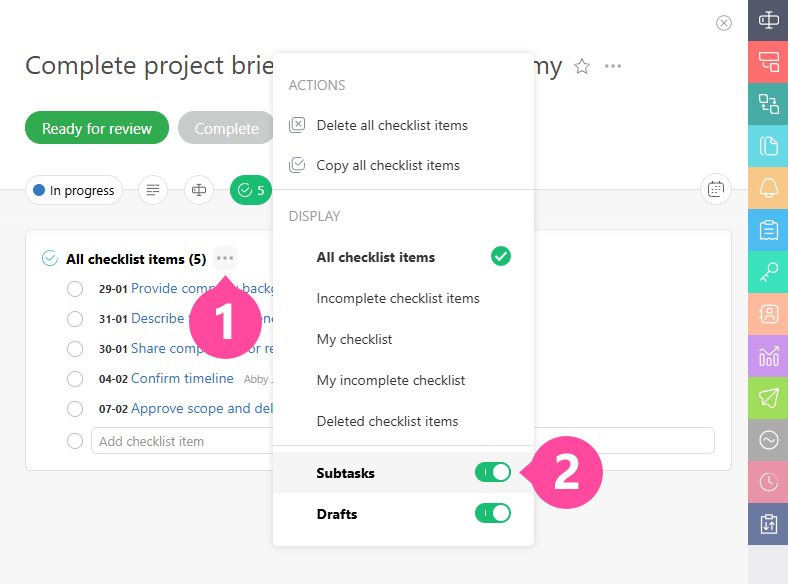Click the star icon to favorite task
This screenshot has width=788, height=584.
click(582, 67)
